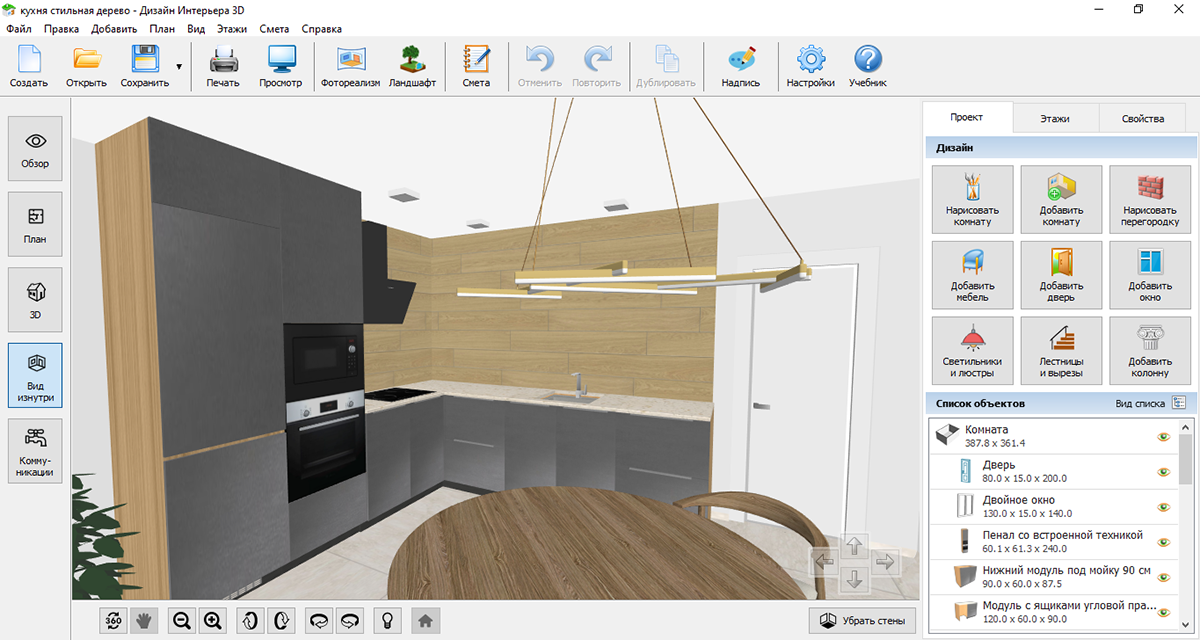
Task: Click the zoom in magnifier icon
Action: (x=212, y=621)
